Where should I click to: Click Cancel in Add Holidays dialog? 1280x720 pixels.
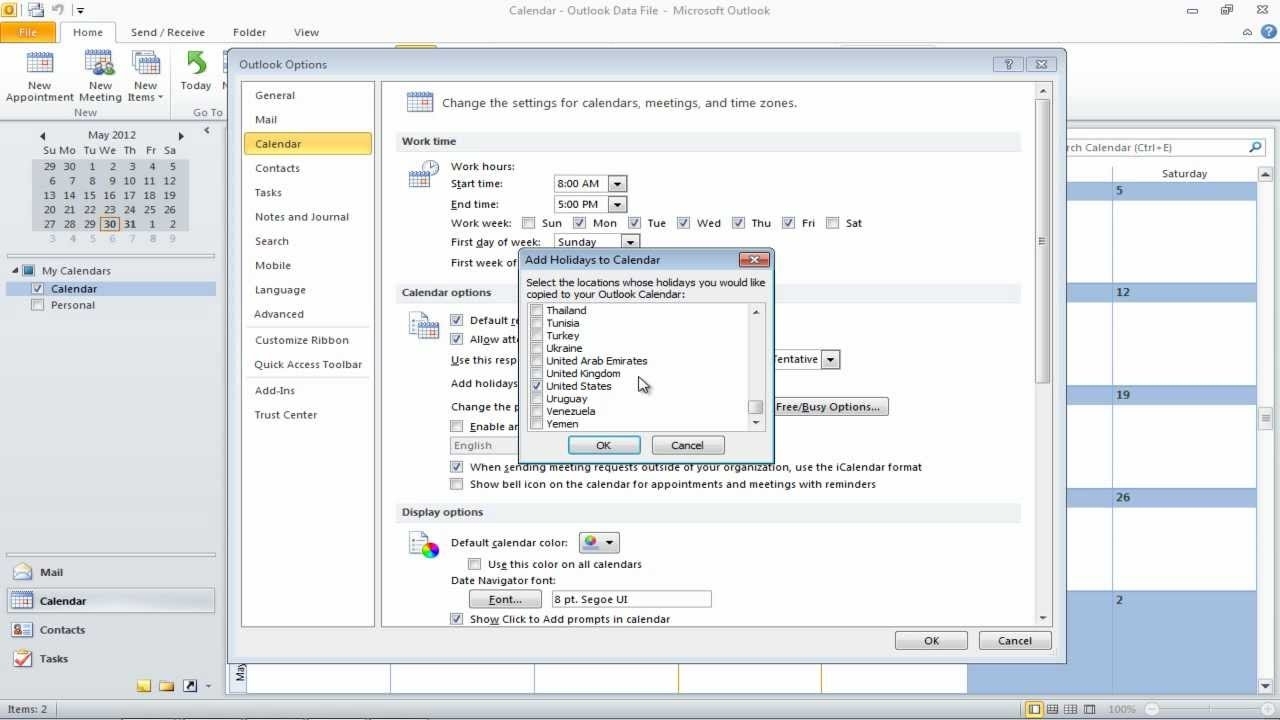(x=687, y=446)
